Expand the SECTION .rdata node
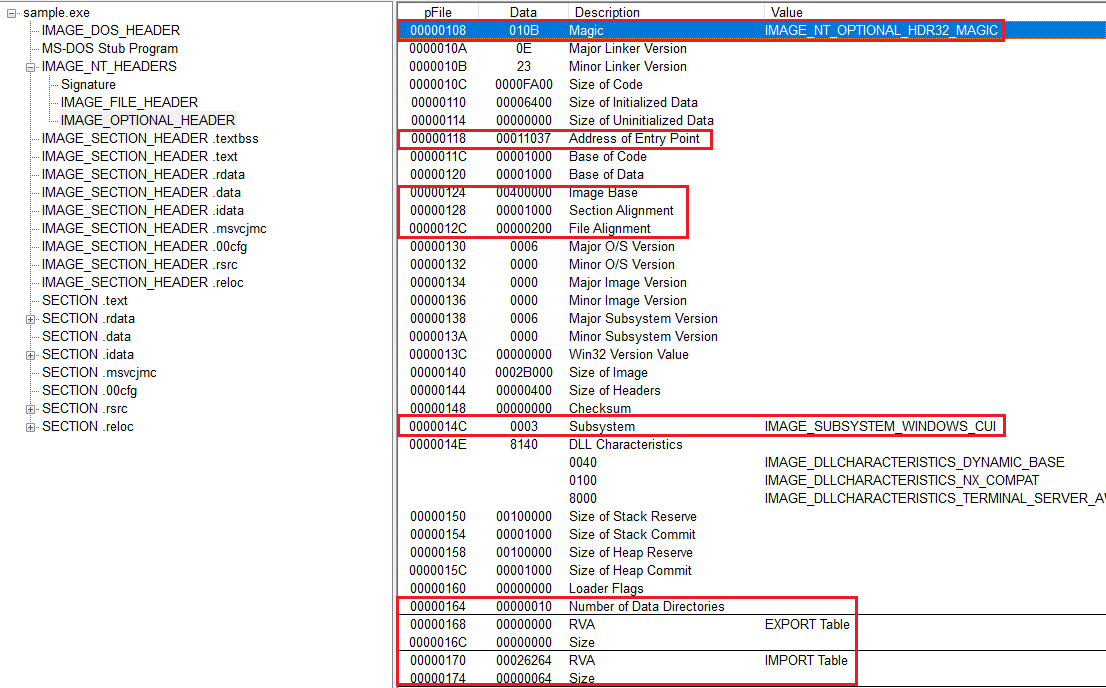The height and width of the screenshot is (688, 1106). point(31,319)
